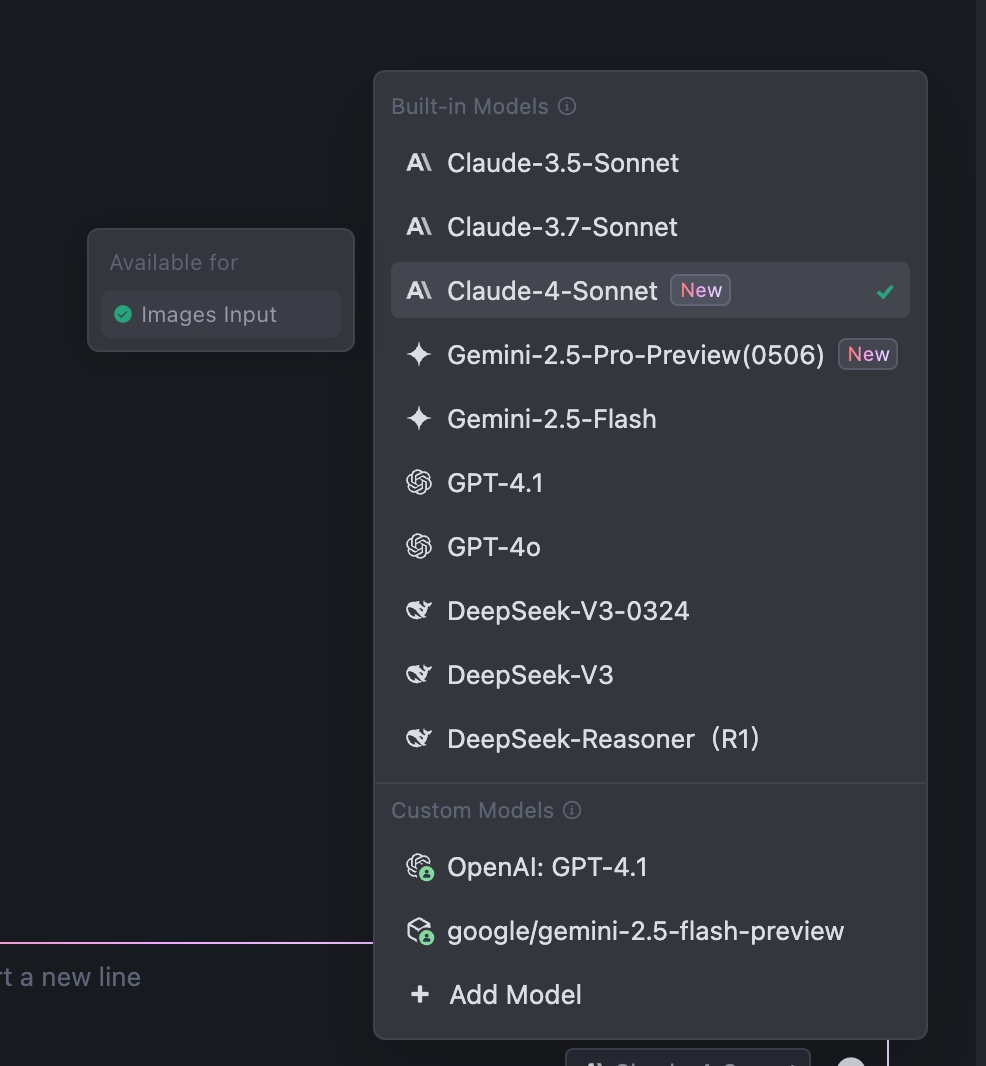Click green checkmark on Claude-4-Sonnet row
This screenshot has width=986, height=1066.
885,292
